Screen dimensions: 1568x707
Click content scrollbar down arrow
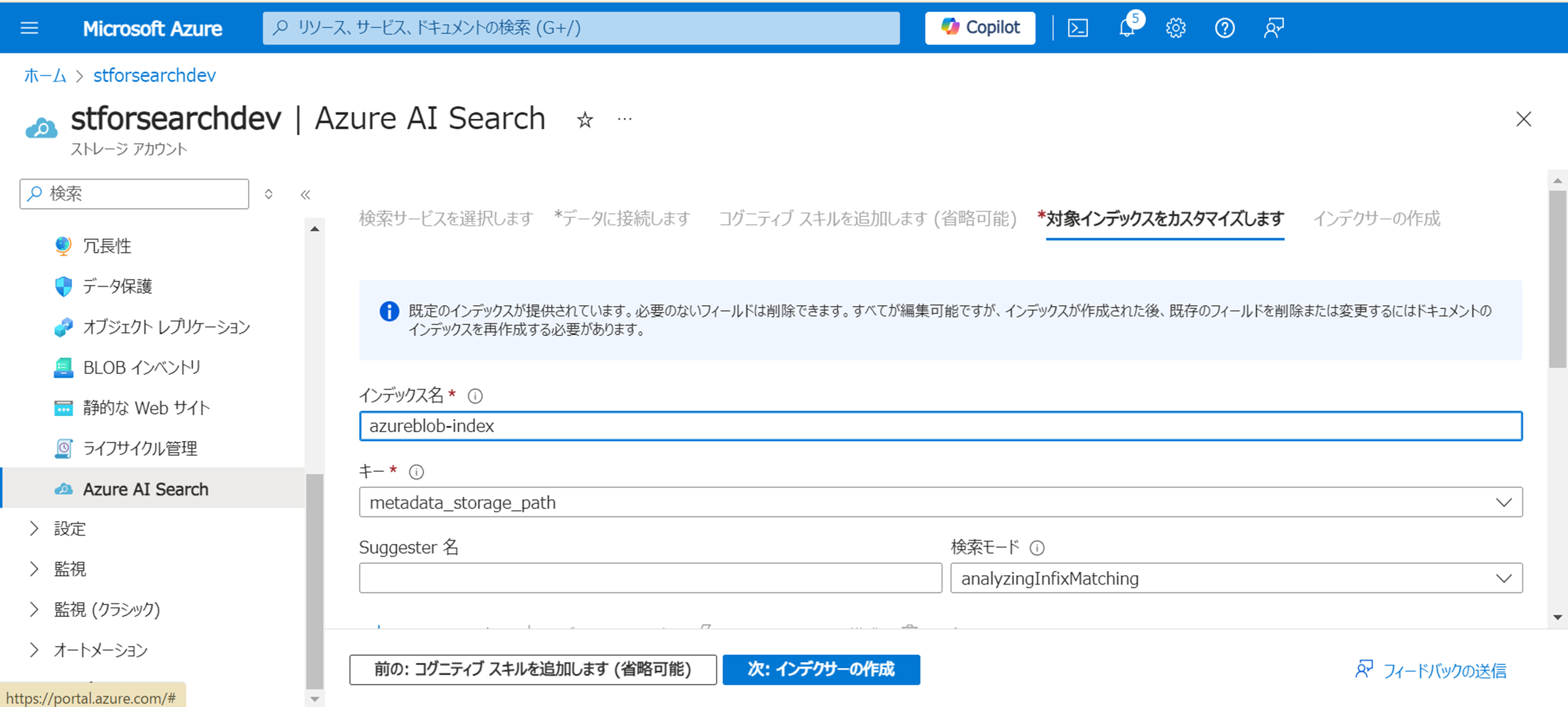coord(1557,618)
